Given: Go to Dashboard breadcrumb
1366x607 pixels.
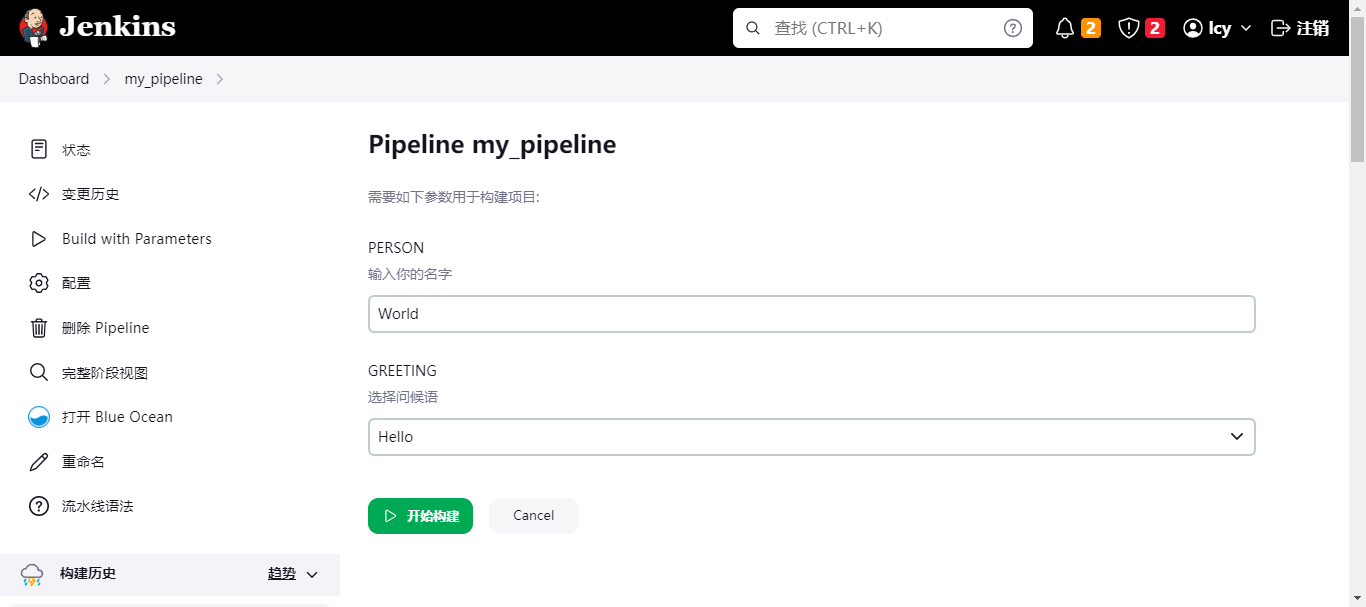Looking at the screenshot, I should [x=54, y=79].
